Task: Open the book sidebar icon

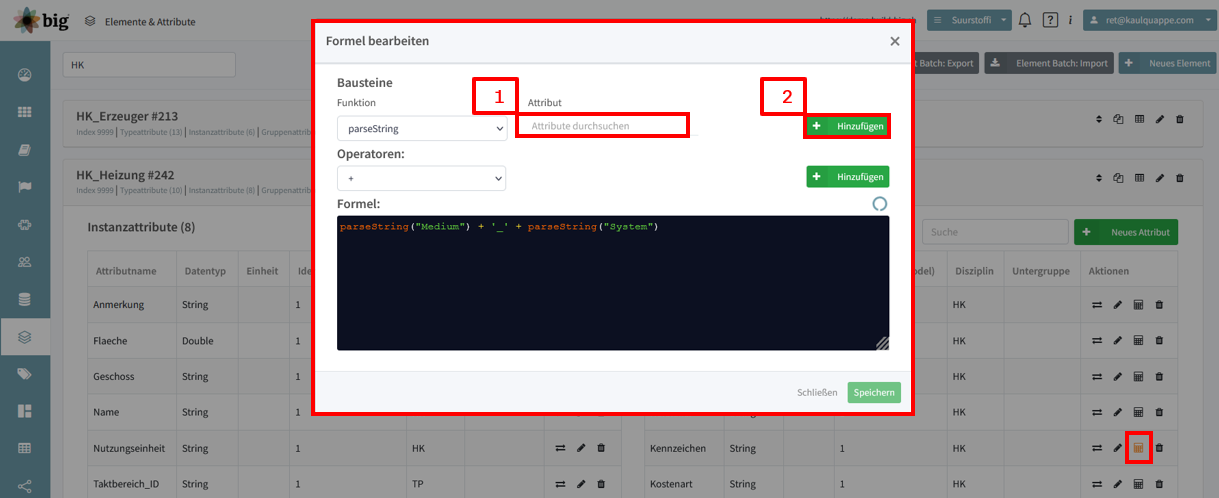Action: pos(25,150)
